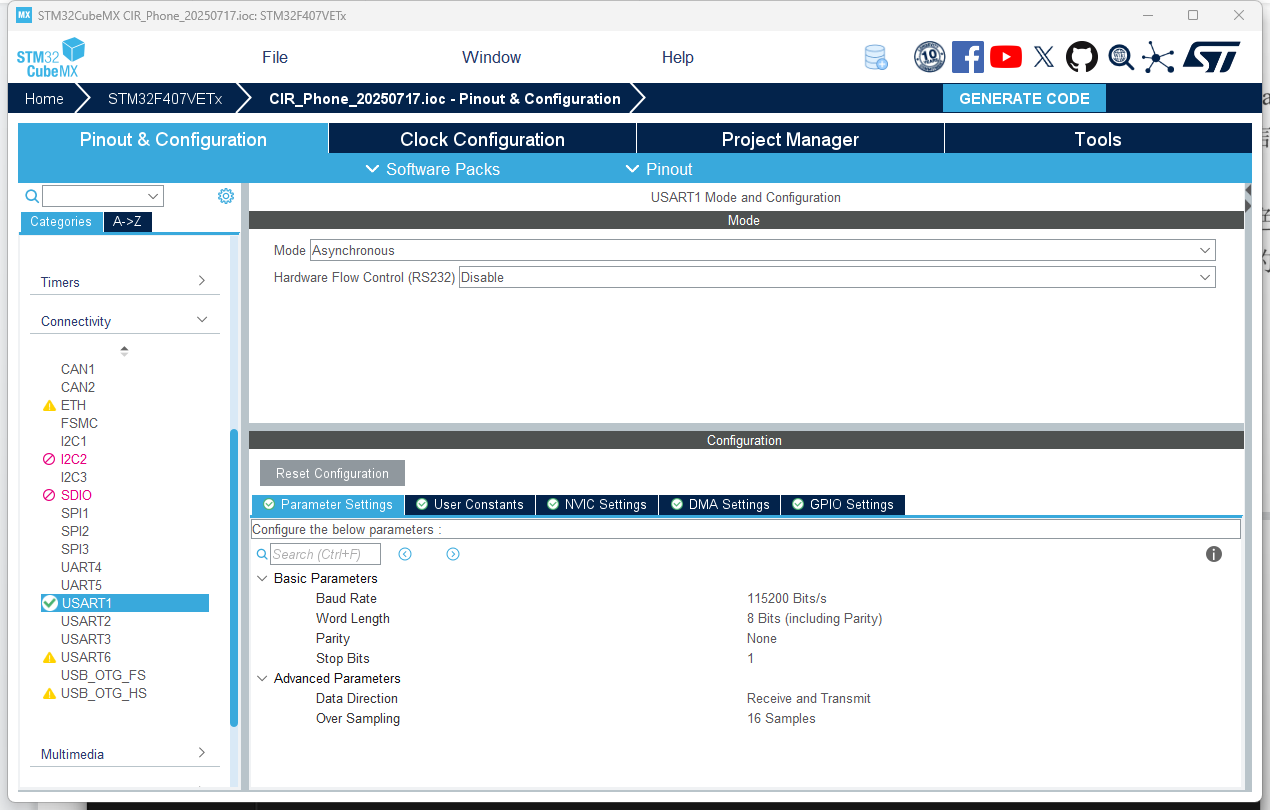Click the magnifier beside peripheral search box
This screenshot has width=1270, height=810.
click(32, 196)
